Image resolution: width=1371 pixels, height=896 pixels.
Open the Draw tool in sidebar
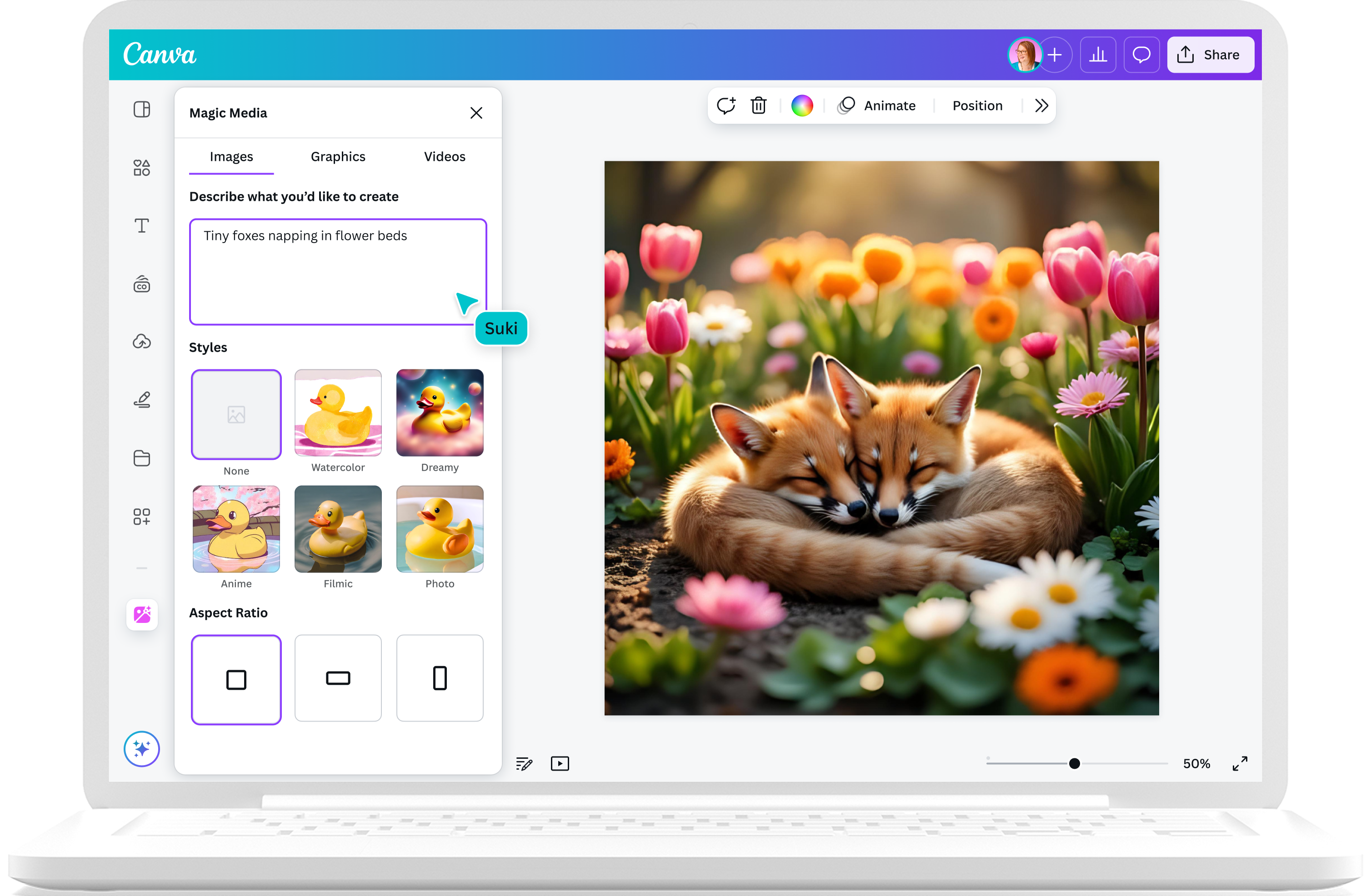[x=142, y=400]
